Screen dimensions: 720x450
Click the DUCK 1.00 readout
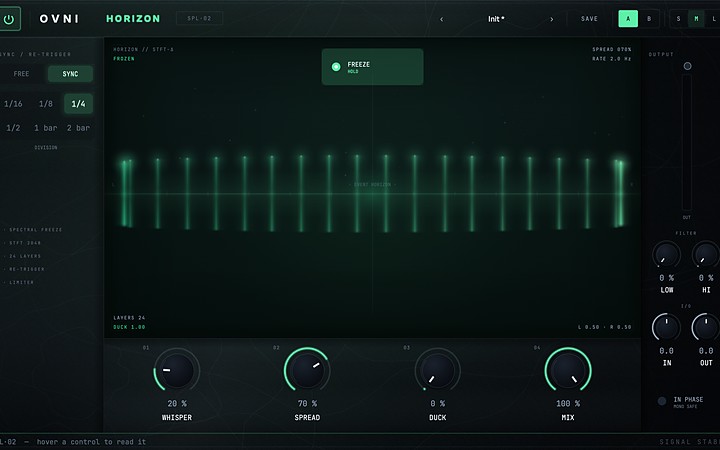pyautogui.click(x=129, y=327)
